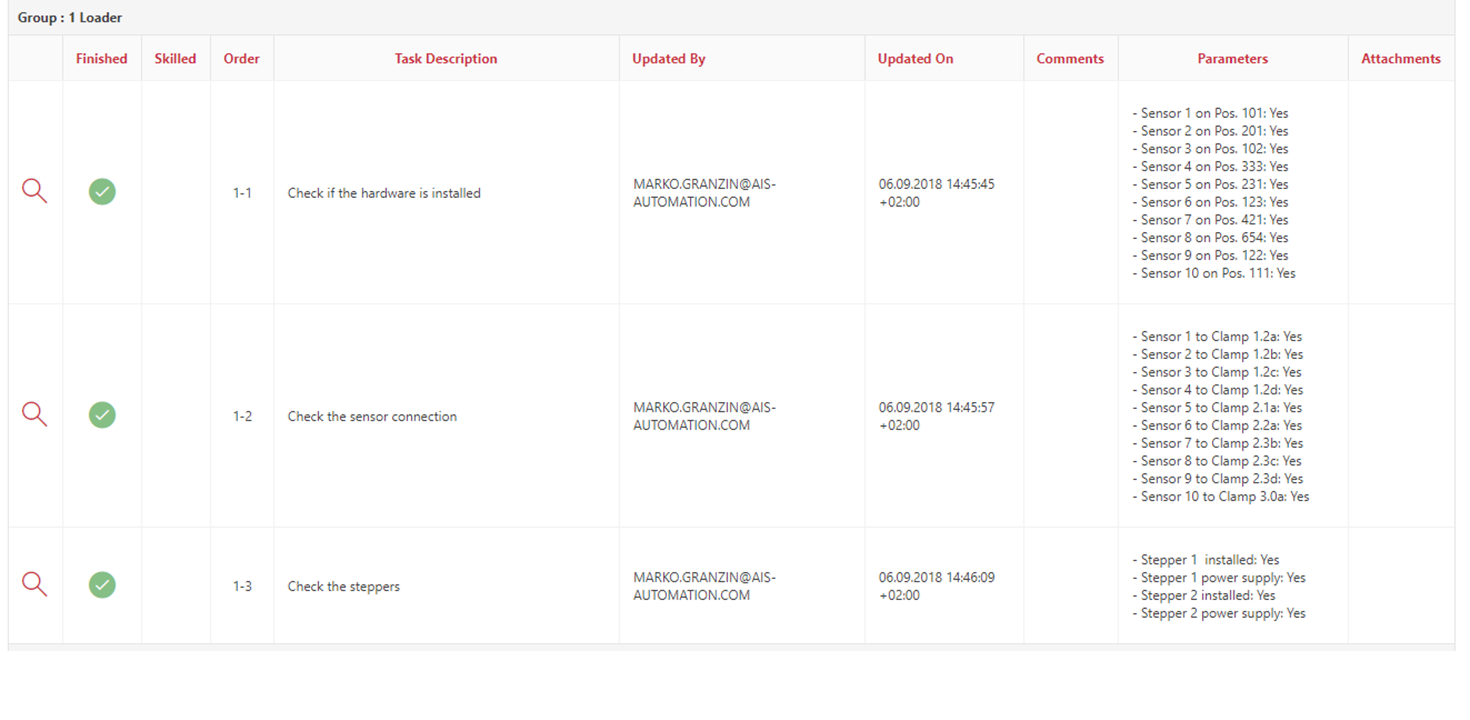Sort by Finished column header
Screen dimensions: 1470x720
click(102, 59)
